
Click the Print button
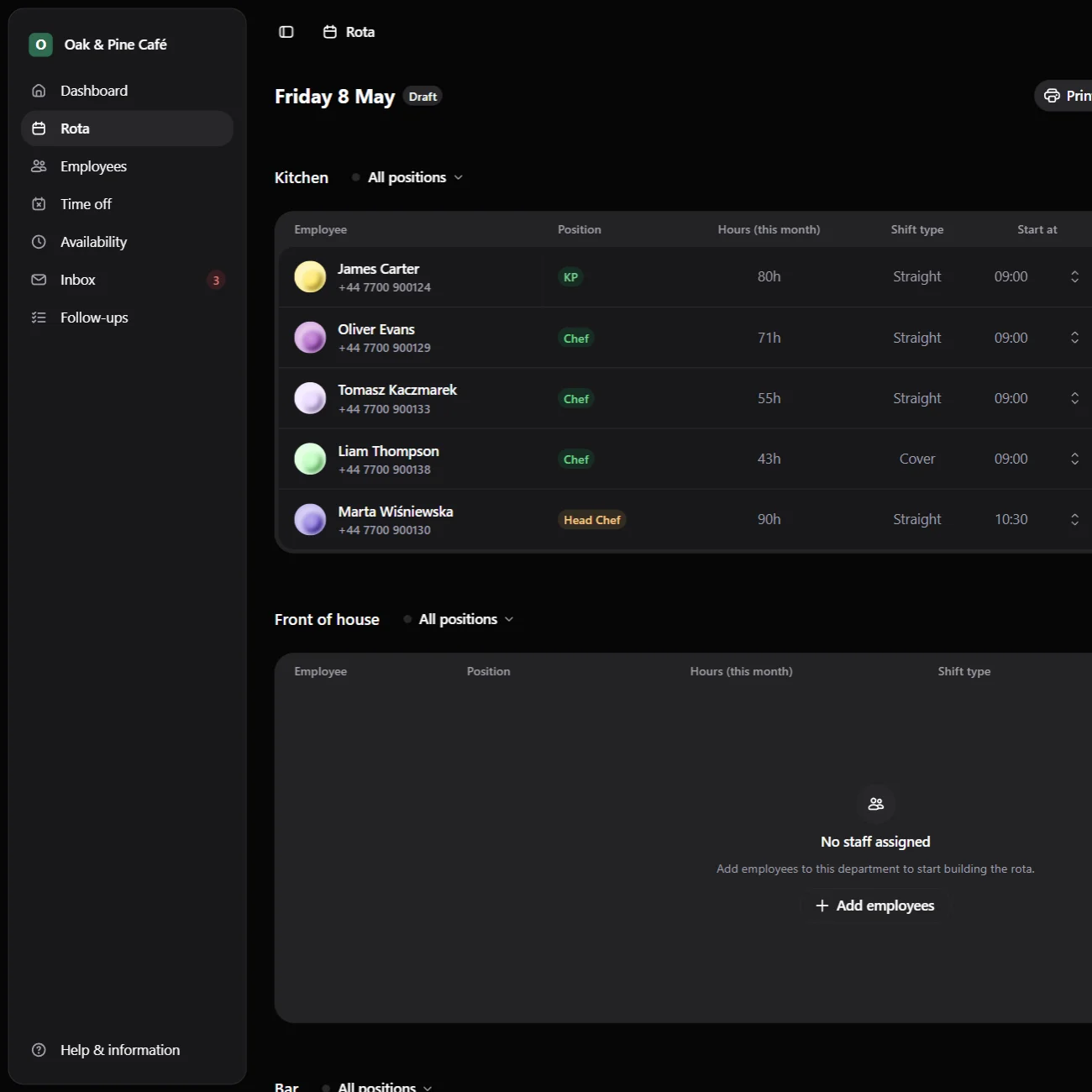click(x=1065, y=96)
